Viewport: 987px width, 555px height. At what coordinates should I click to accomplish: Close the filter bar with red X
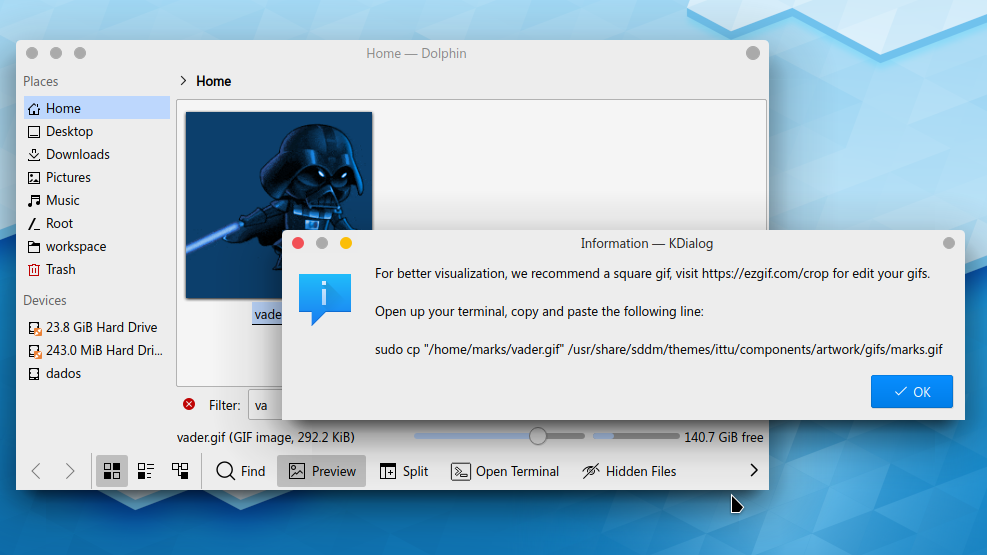point(189,405)
